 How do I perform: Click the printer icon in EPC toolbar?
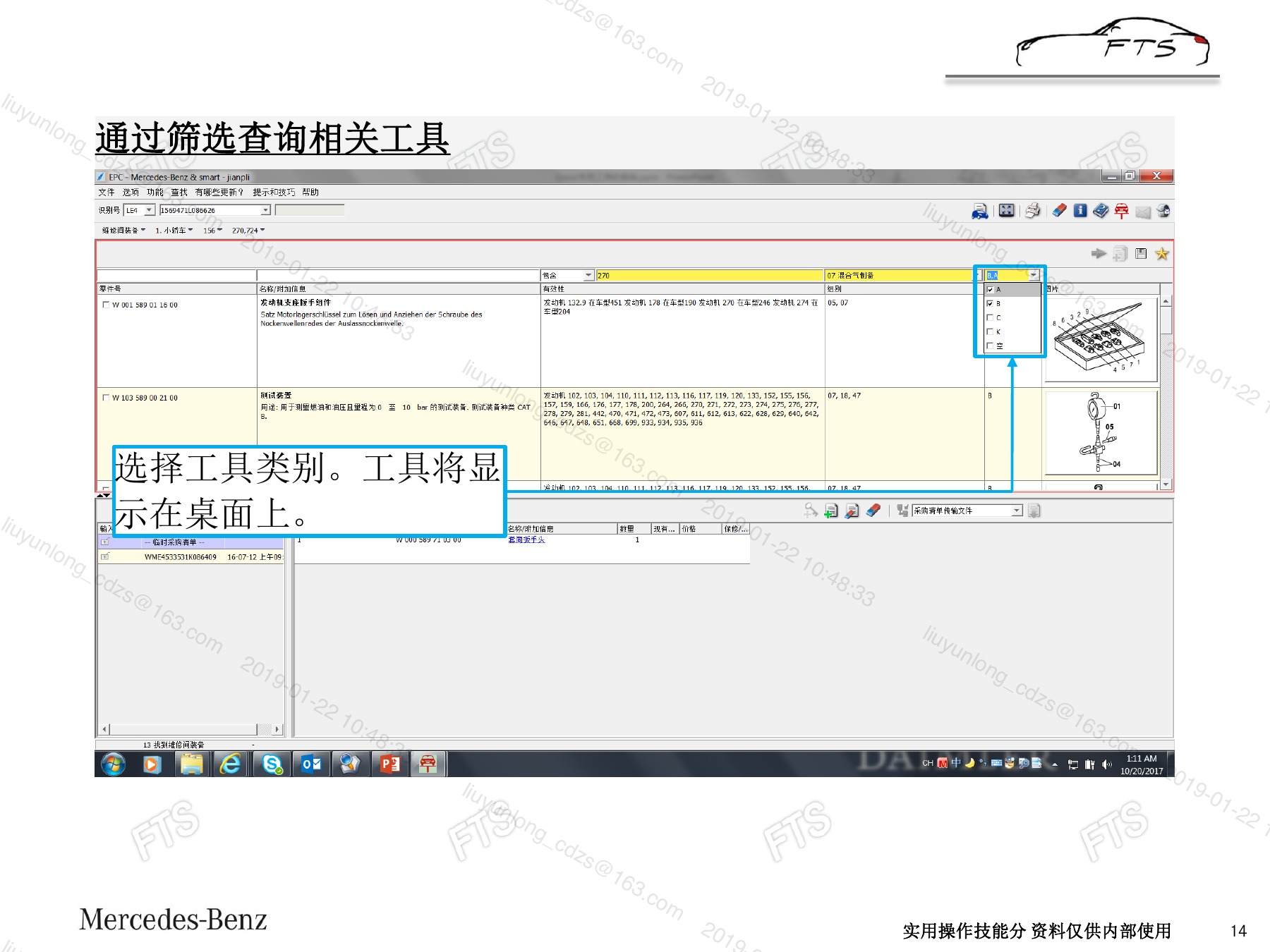coord(1033,210)
